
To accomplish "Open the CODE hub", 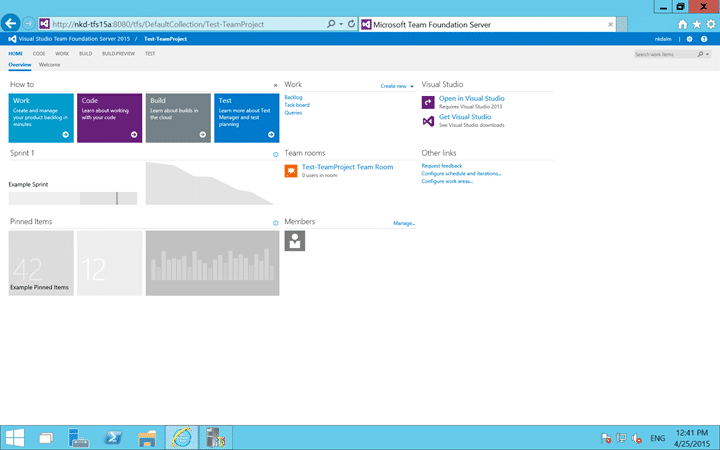I will coord(39,54).
